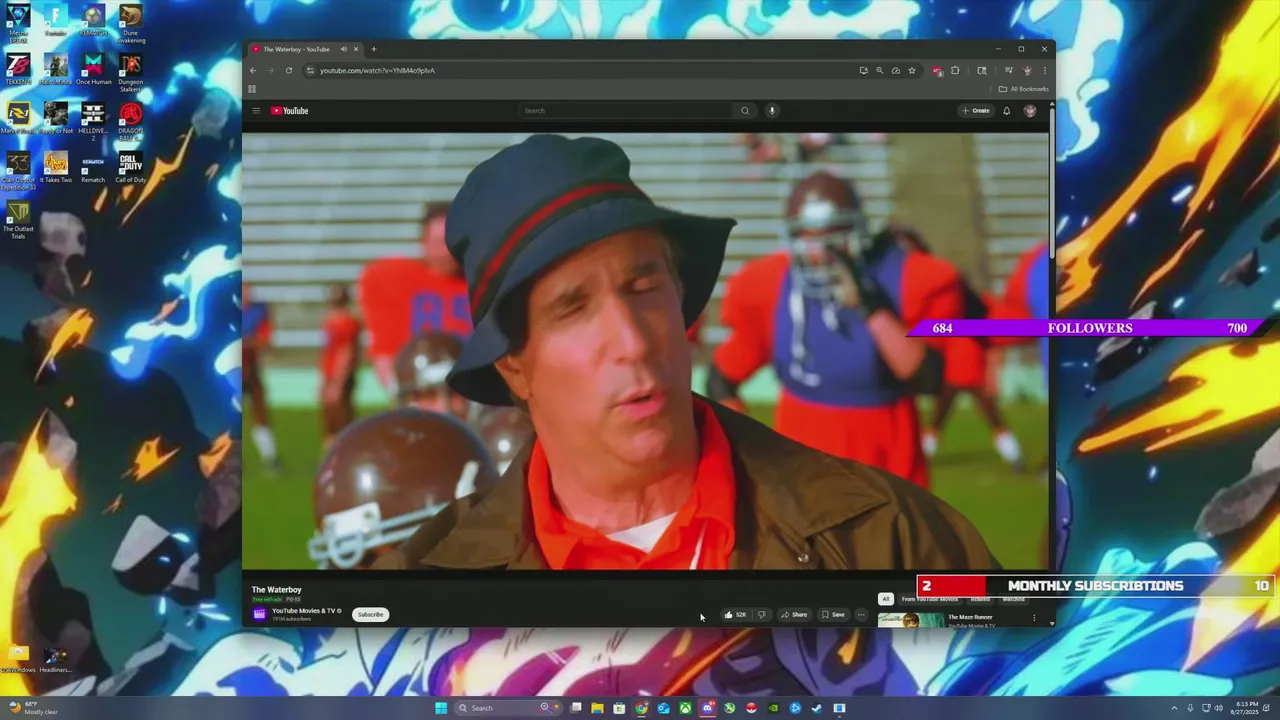Click the video player to pause
Image resolution: width=1280 pixels, height=720 pixels.
[x=645, y=350]
